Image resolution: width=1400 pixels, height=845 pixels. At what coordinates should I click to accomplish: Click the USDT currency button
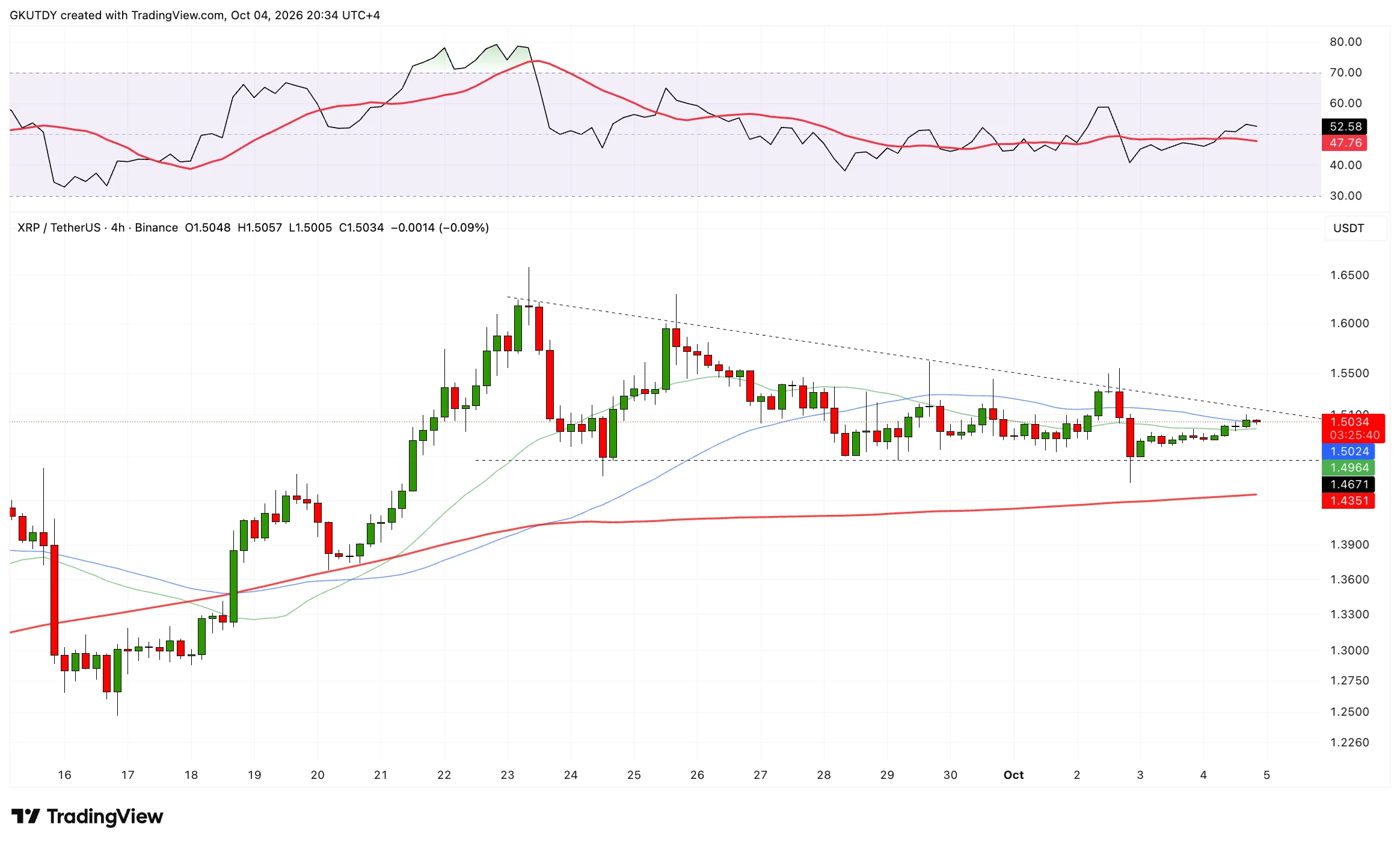[1355, 228]
